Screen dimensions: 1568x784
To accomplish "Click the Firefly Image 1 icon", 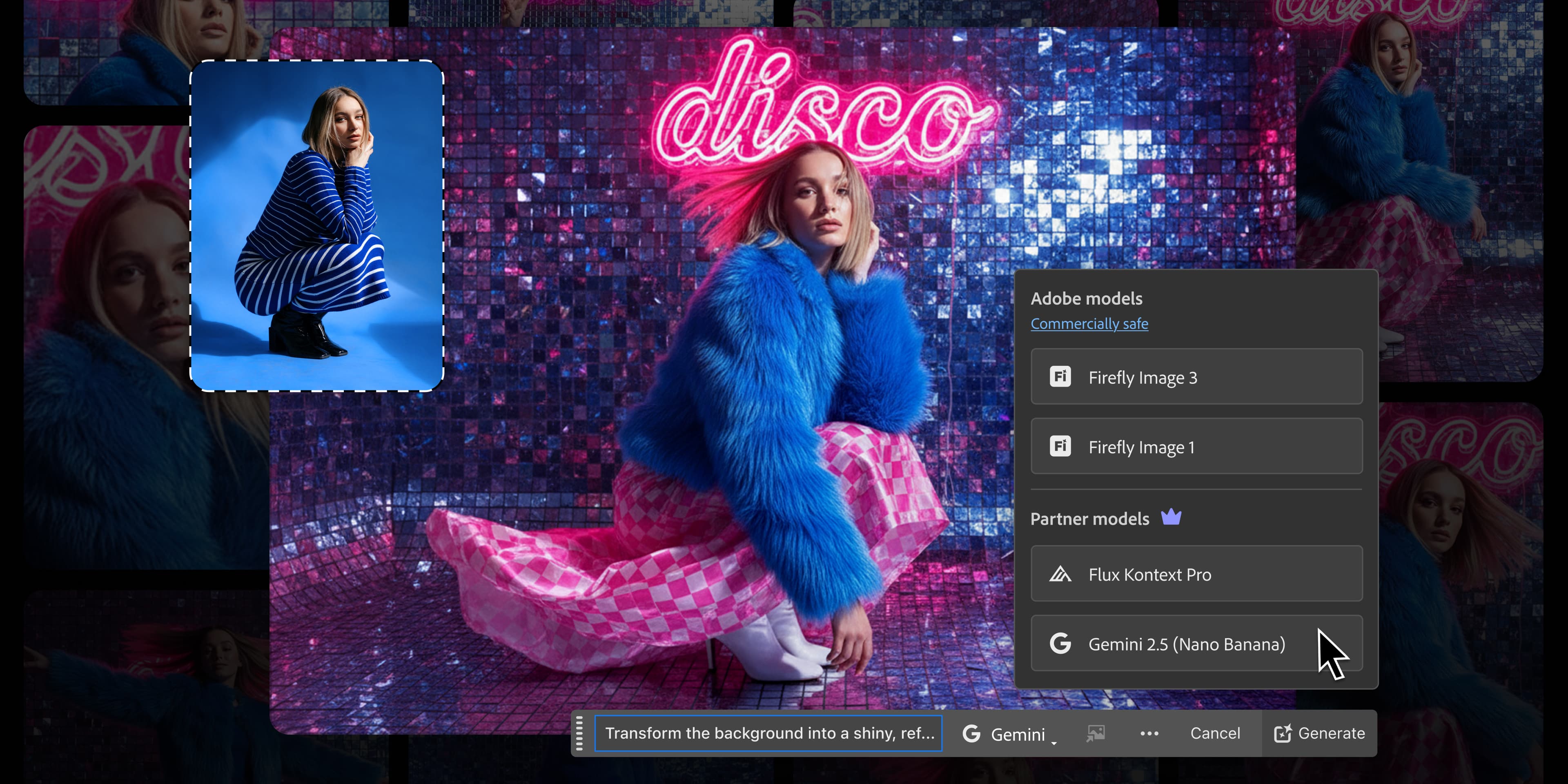I will click(1060, 446).
